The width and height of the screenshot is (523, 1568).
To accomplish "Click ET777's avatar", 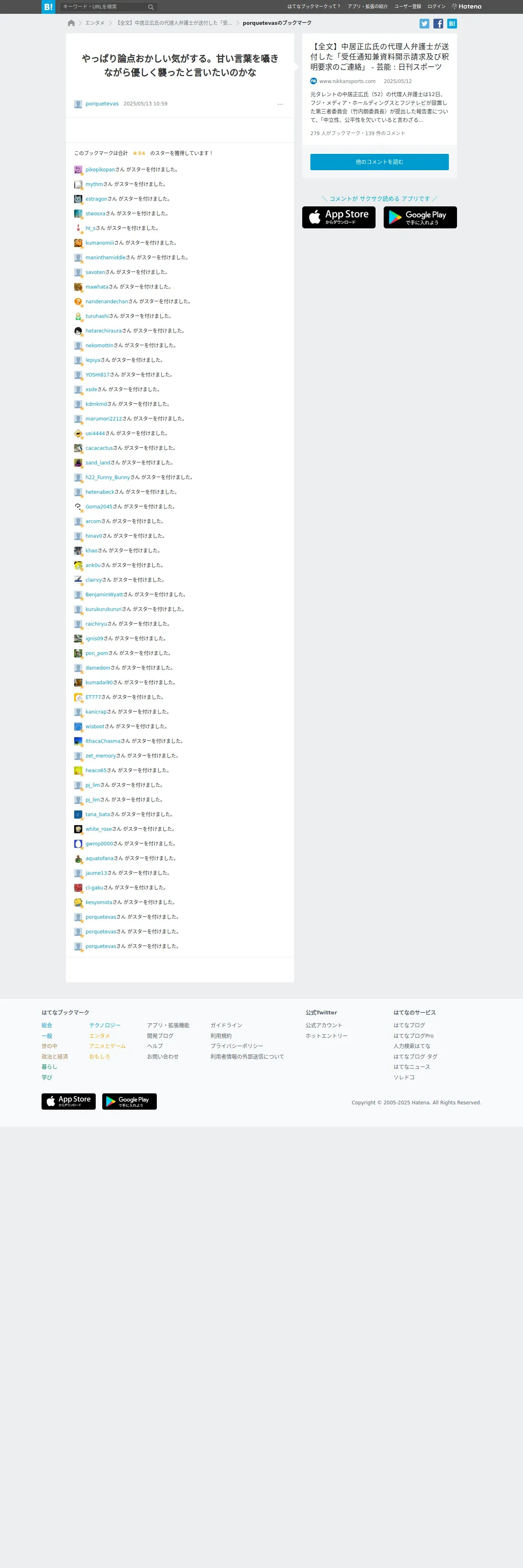I will (x=78, y=697).
